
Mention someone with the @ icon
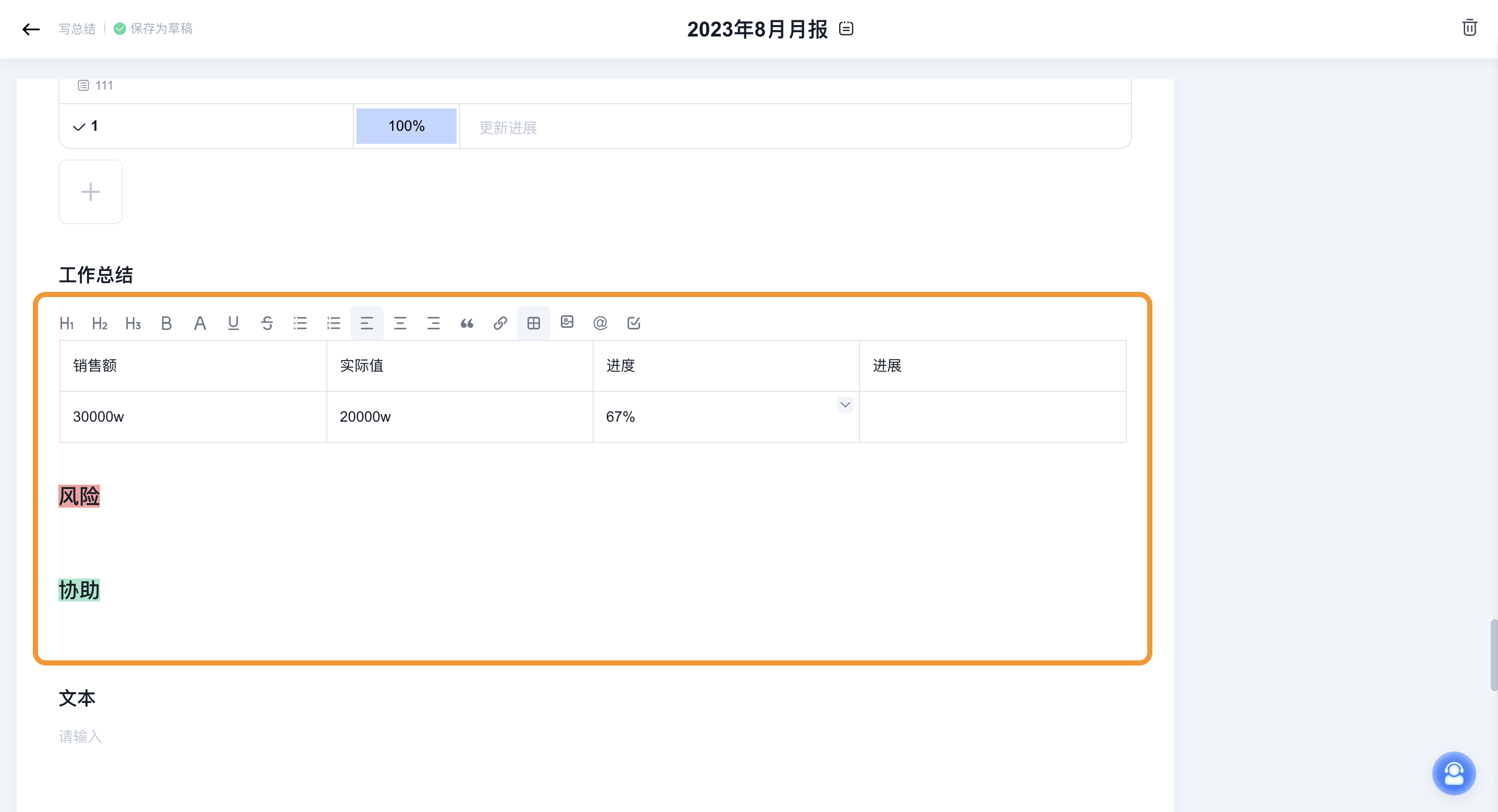[x=600, y=323]
